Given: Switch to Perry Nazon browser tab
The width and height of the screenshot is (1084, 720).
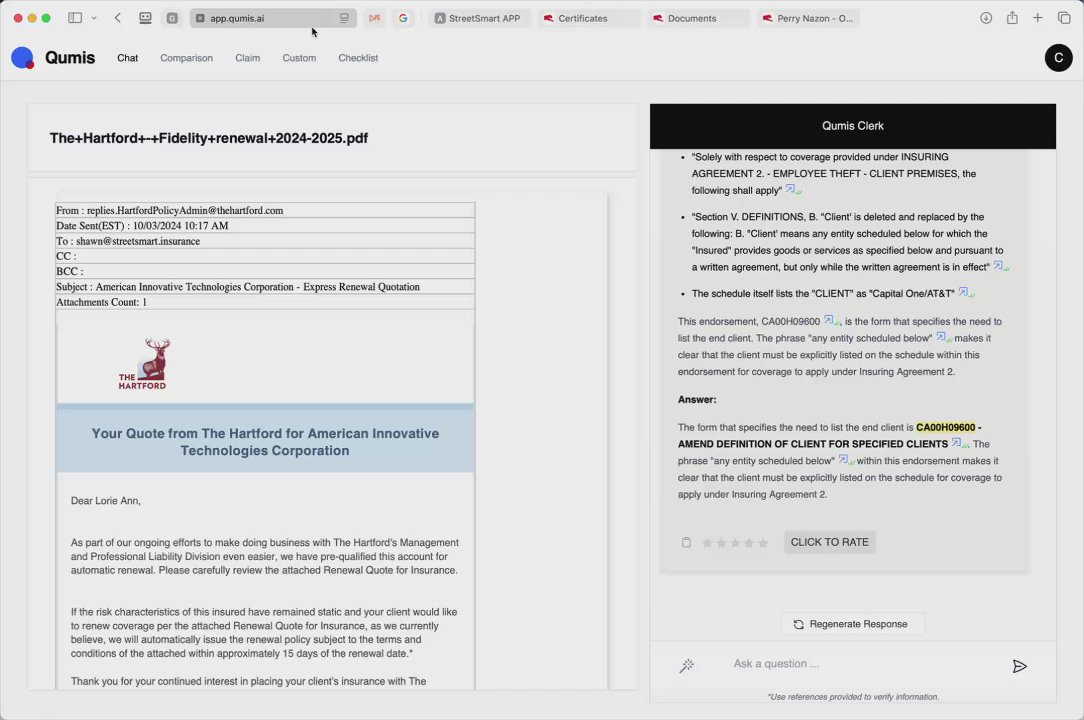Looking at the screenshot, I should (x=807, y=18).
